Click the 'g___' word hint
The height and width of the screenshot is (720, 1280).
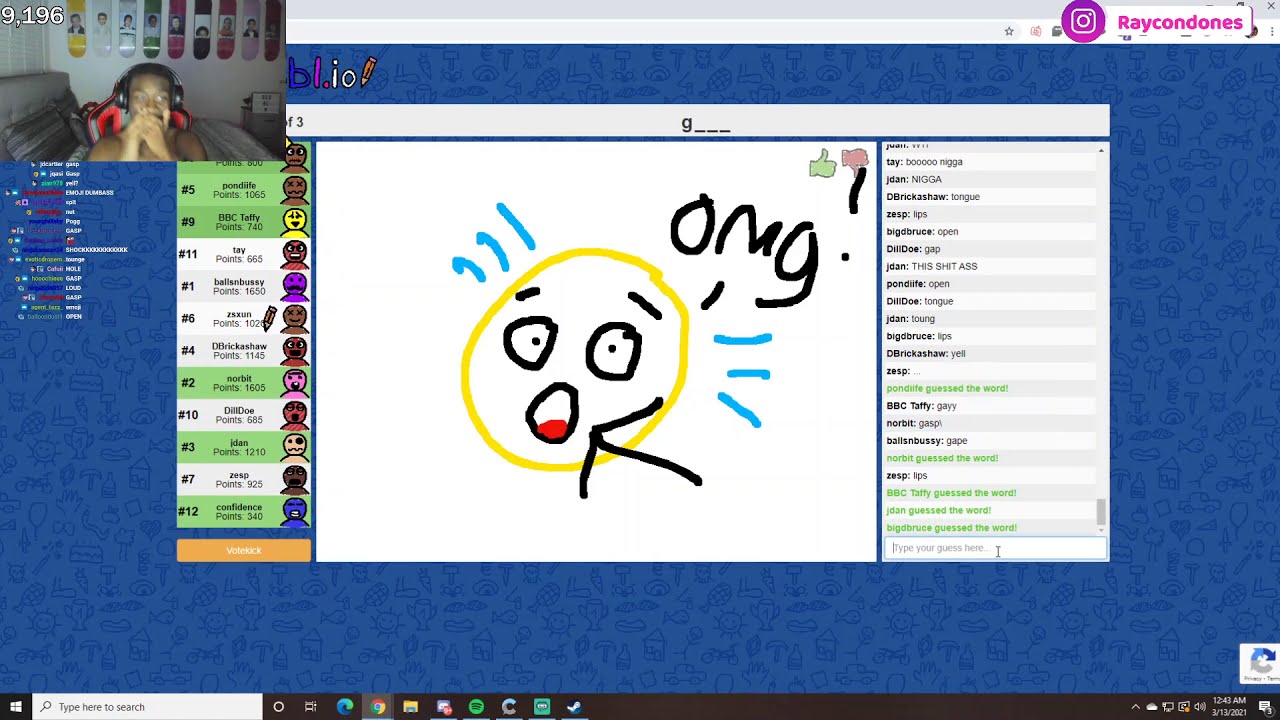(x=706, y=123)
